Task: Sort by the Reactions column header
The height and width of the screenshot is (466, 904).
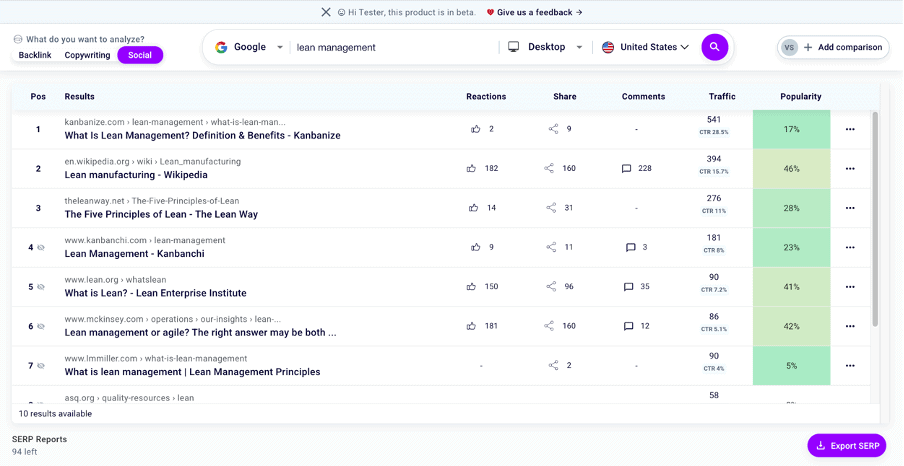Action: pyautogui.click(x=486, y=96)
